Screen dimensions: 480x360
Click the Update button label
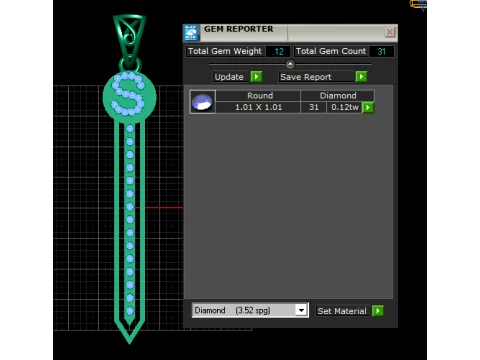click(x=229, y=77)
